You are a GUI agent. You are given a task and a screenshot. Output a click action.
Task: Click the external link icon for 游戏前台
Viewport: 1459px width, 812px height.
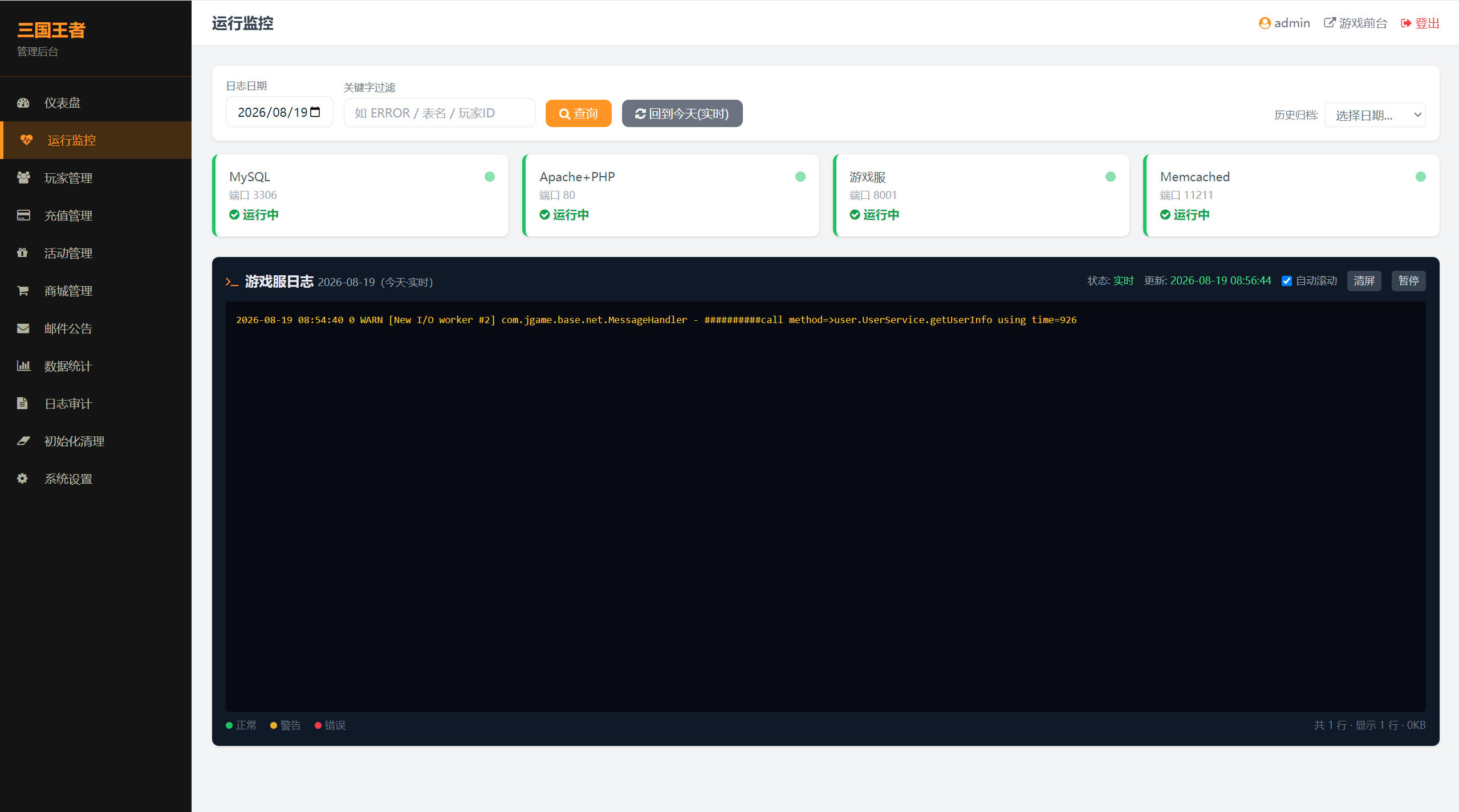tap(1330, 23)
